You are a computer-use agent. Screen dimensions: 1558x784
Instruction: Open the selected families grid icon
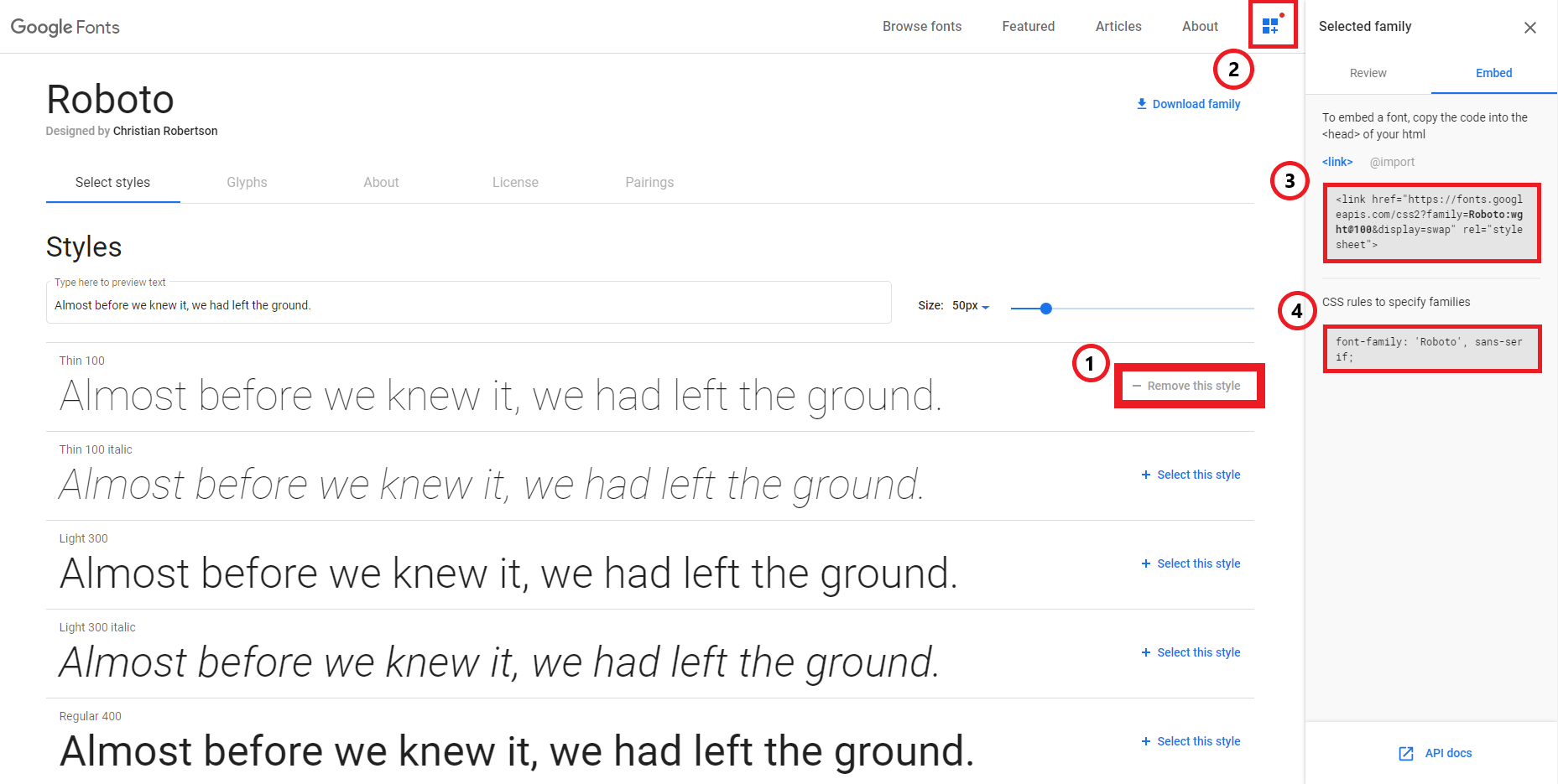tap(1271, 26)
